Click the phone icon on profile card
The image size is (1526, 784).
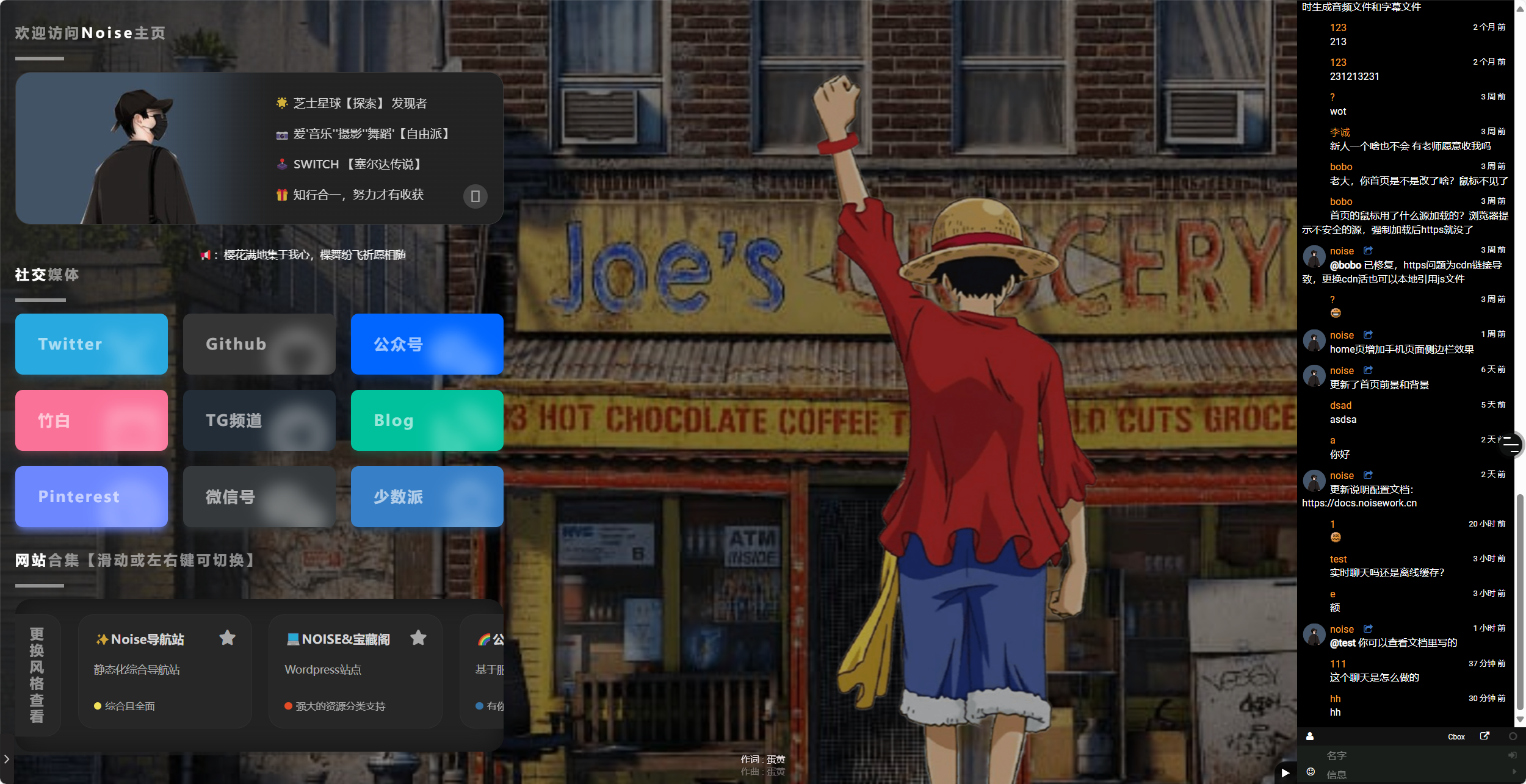pos(475,196)
